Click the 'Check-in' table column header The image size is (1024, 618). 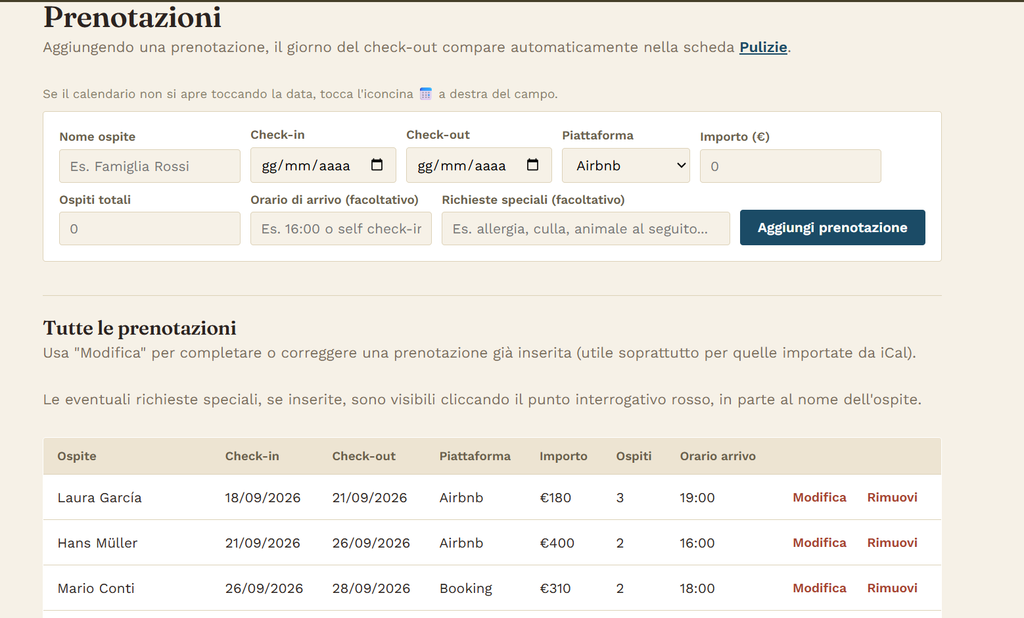pos(252,456)
